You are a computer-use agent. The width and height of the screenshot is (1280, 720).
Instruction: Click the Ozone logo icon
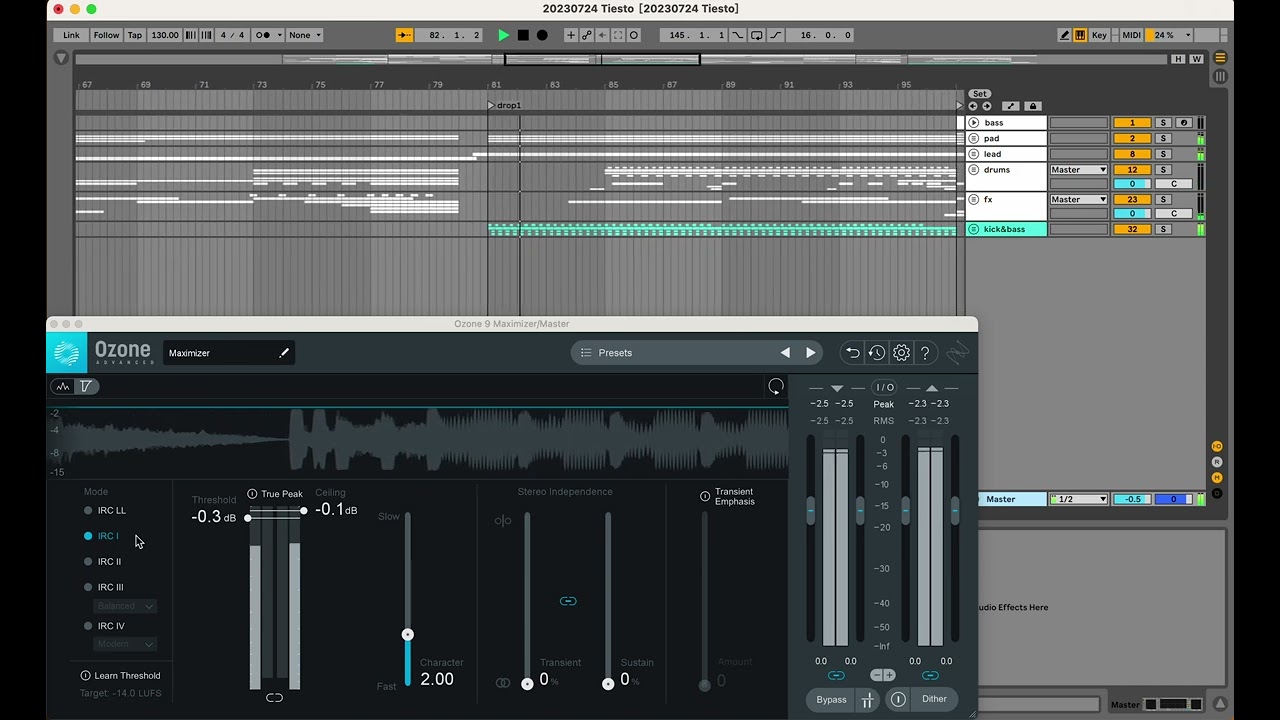point(67,353)
